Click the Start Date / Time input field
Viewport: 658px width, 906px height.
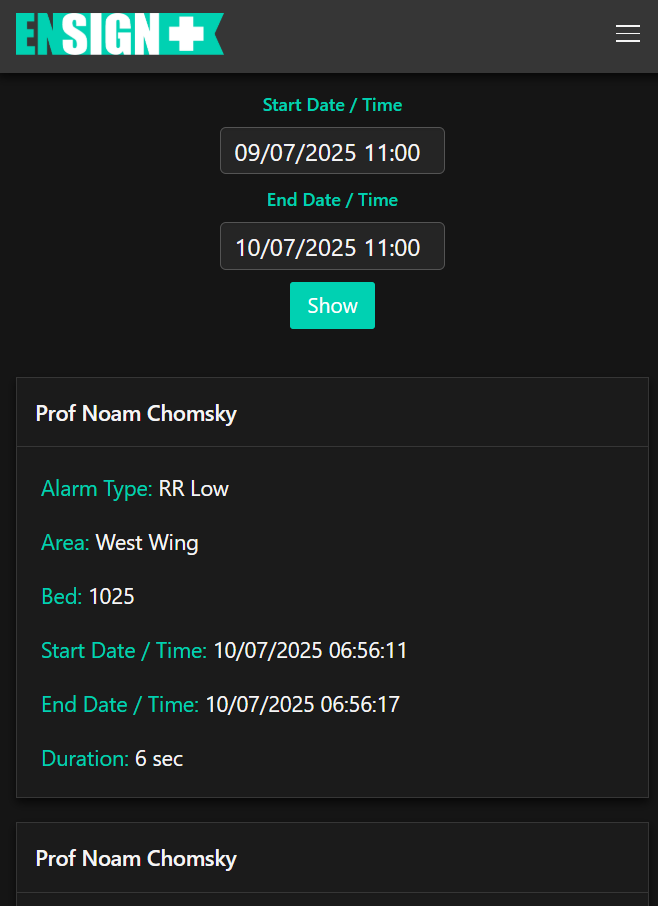click(332, 151)
